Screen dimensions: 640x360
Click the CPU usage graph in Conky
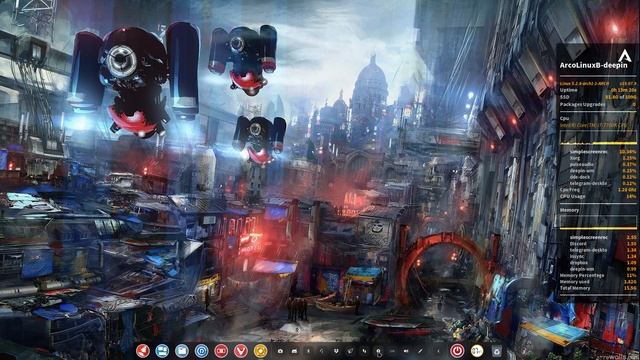coord(598,138)
